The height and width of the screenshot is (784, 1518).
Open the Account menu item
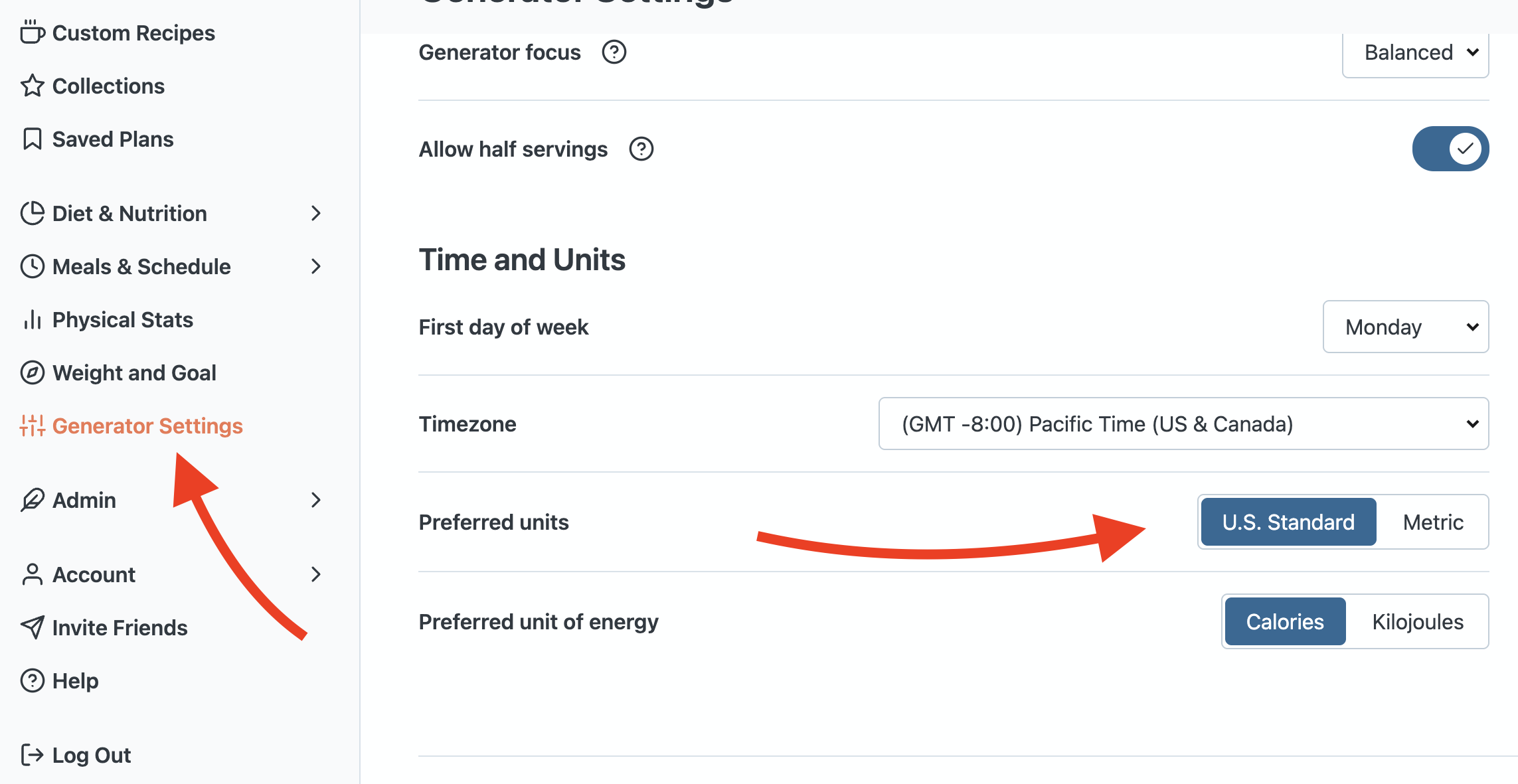coord(171,574)
